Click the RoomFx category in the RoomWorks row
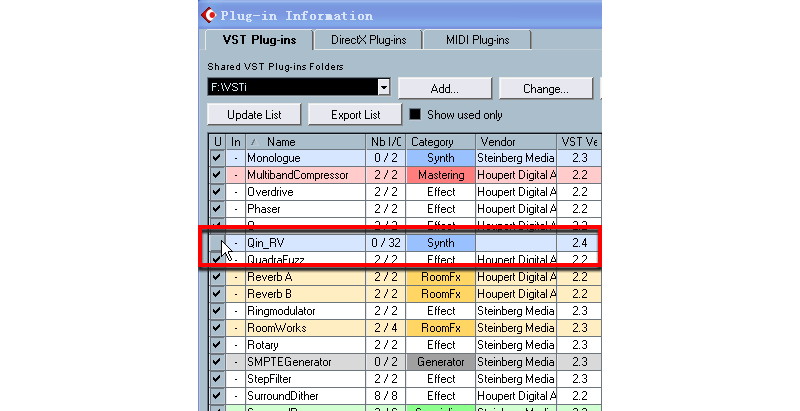Viewport: 800px width, 411px height. pyautogui.click(x=441, y=328)
